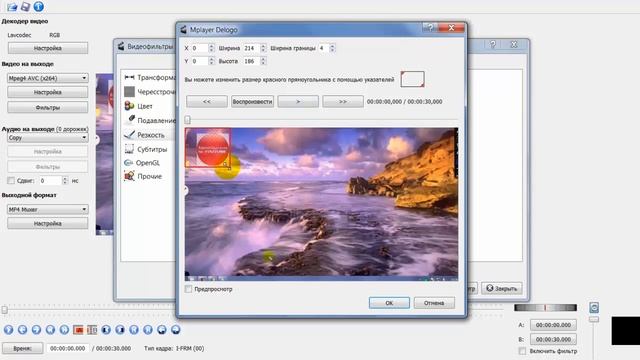Start playback with the main Play icon
640x360 pixels.
click(8, 330)
